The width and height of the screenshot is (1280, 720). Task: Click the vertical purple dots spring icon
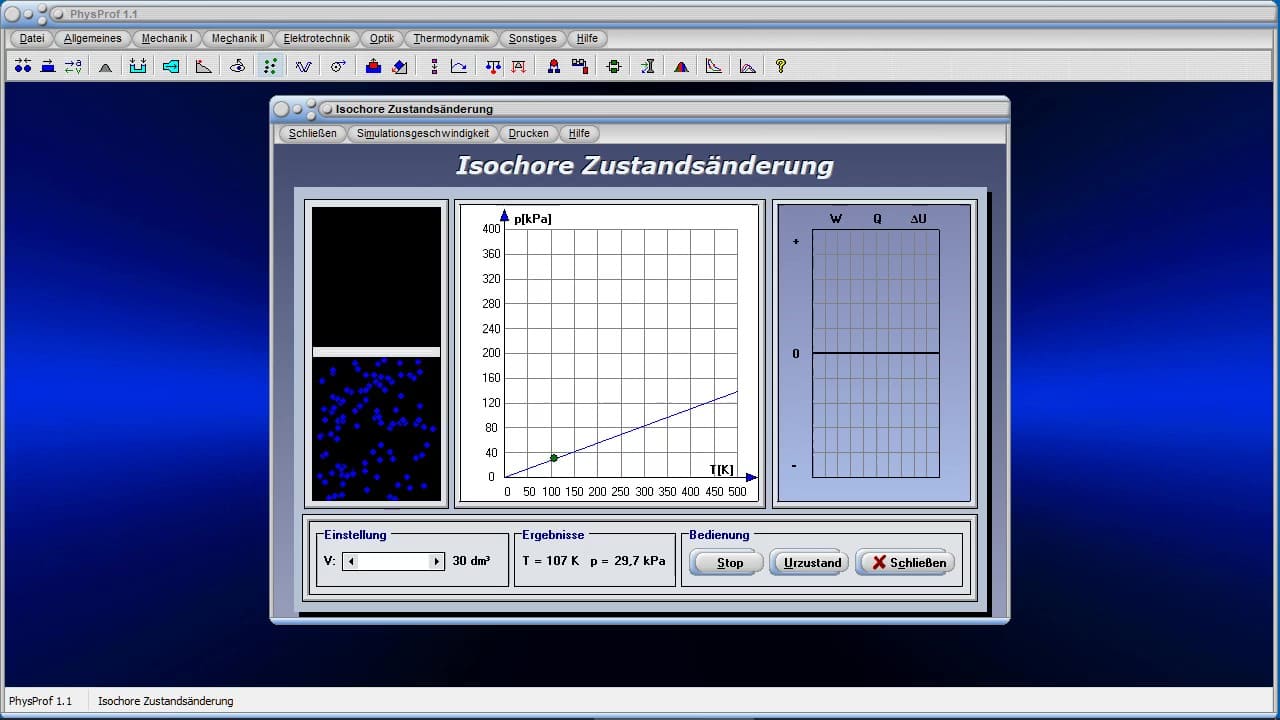(x=434, y=66)
